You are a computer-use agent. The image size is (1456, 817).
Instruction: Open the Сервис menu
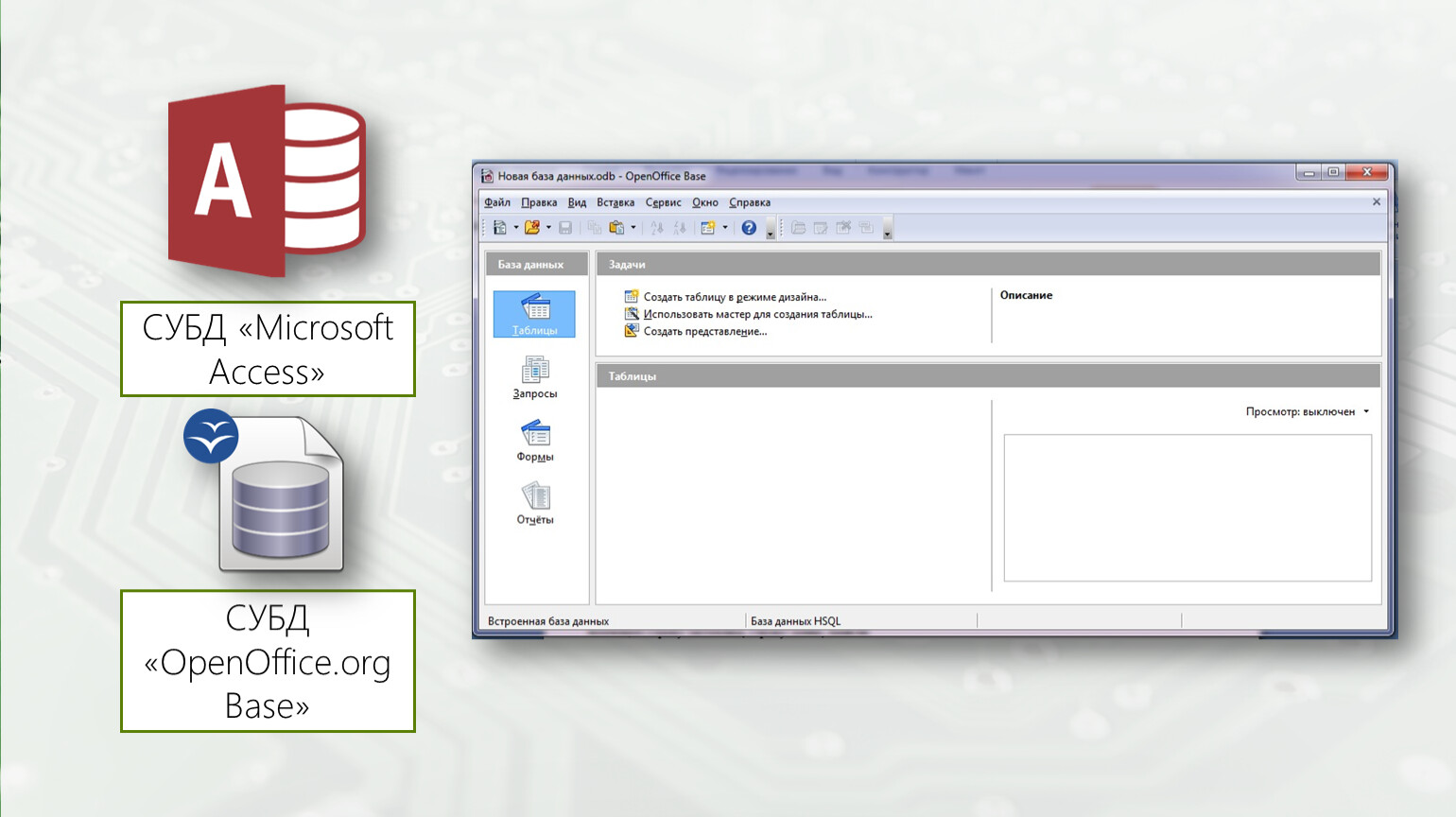click(663, 202)
